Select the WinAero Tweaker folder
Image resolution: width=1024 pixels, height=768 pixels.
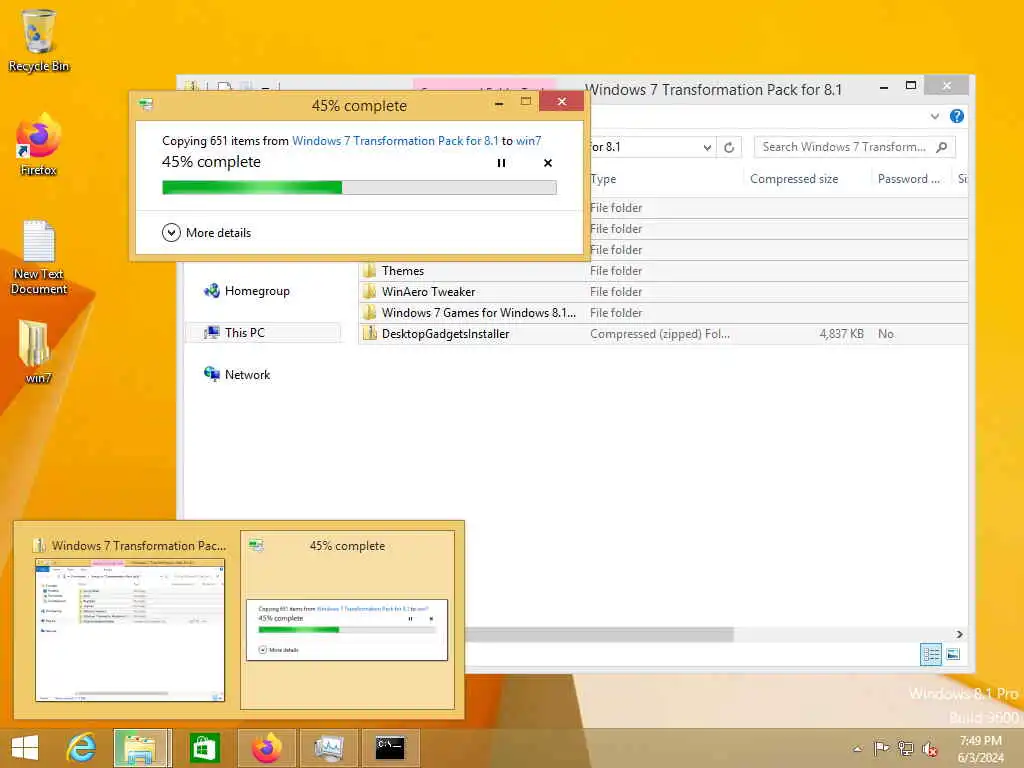click(663, 292)
